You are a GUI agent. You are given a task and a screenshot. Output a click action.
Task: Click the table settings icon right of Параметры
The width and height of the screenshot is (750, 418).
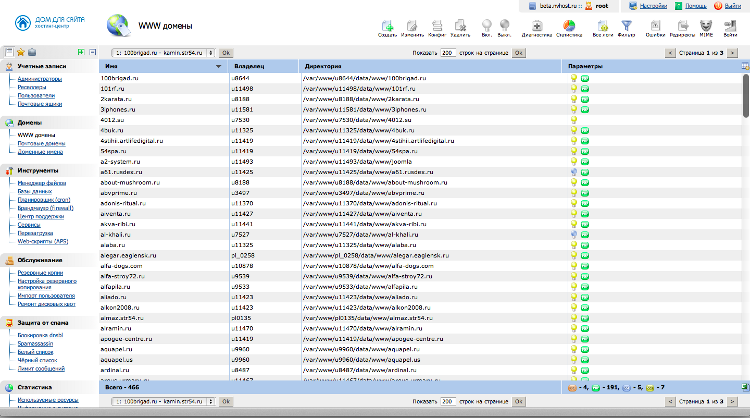click(745, 66)
